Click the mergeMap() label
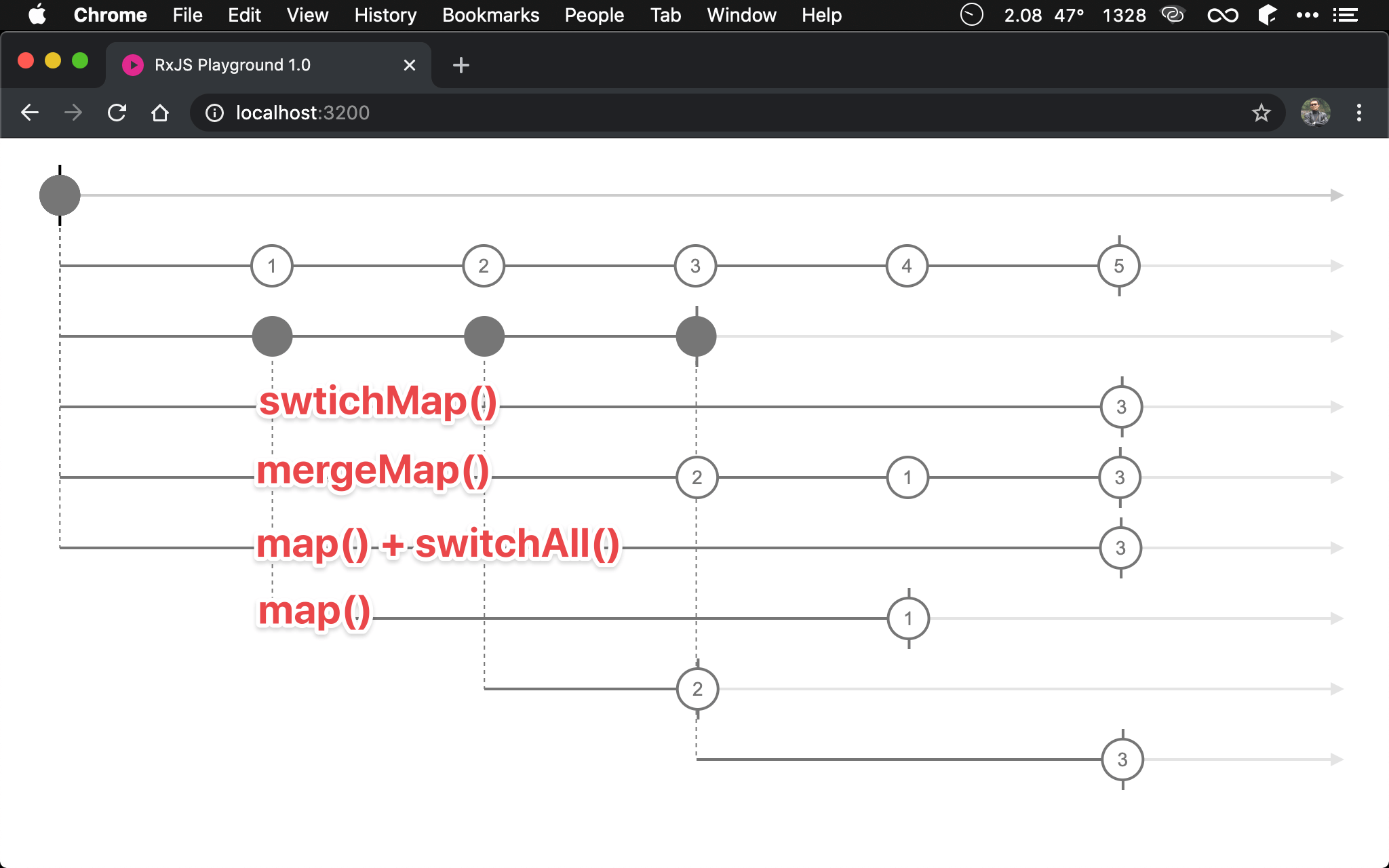 click(x=372, y=471)
